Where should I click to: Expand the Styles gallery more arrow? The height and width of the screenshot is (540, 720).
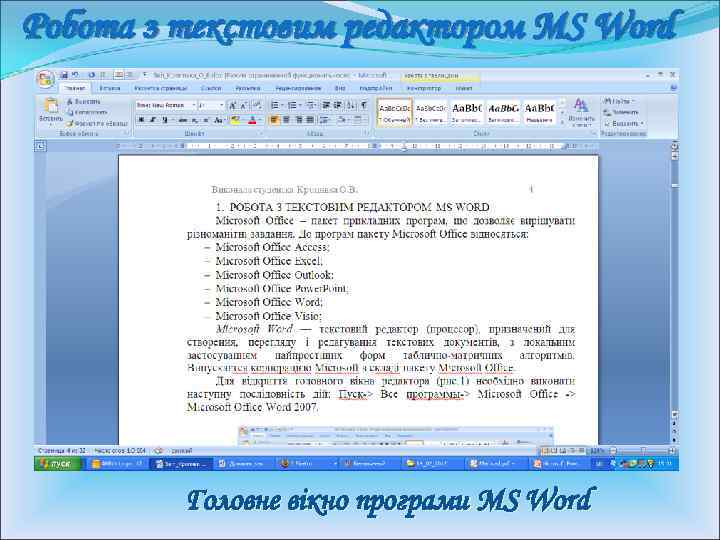562,123
